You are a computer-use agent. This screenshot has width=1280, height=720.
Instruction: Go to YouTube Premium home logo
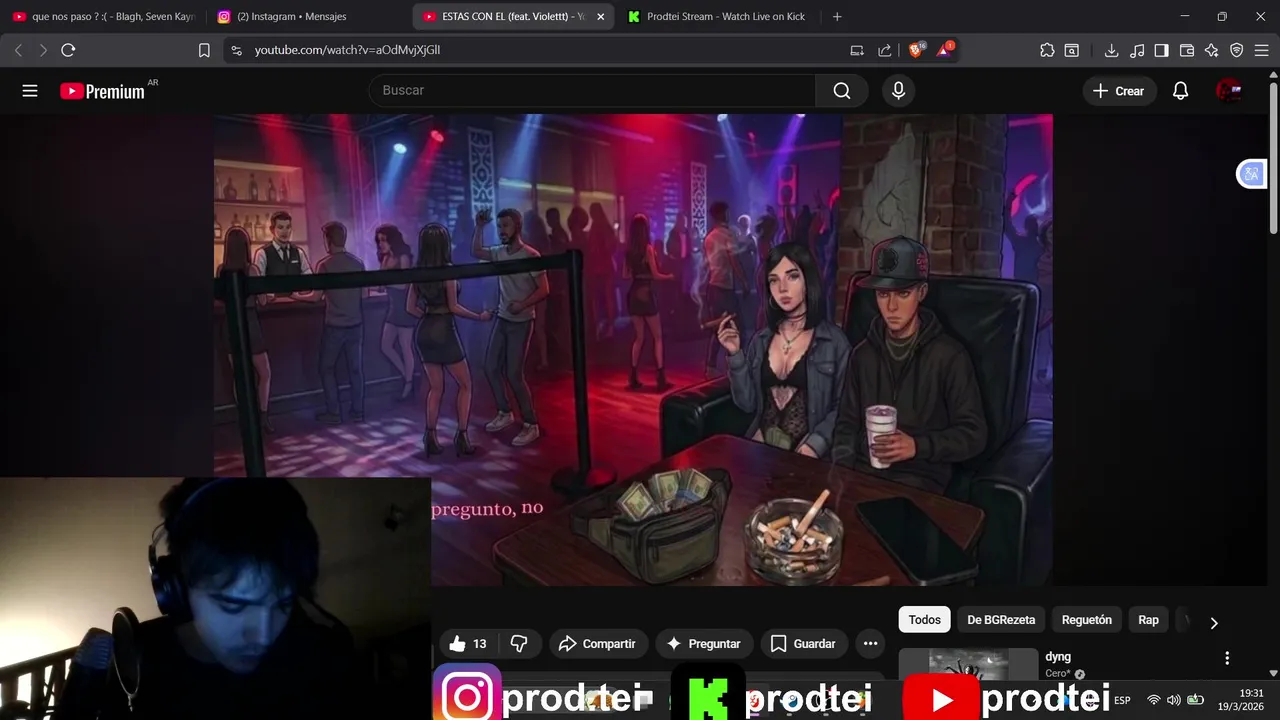[102, 91]
